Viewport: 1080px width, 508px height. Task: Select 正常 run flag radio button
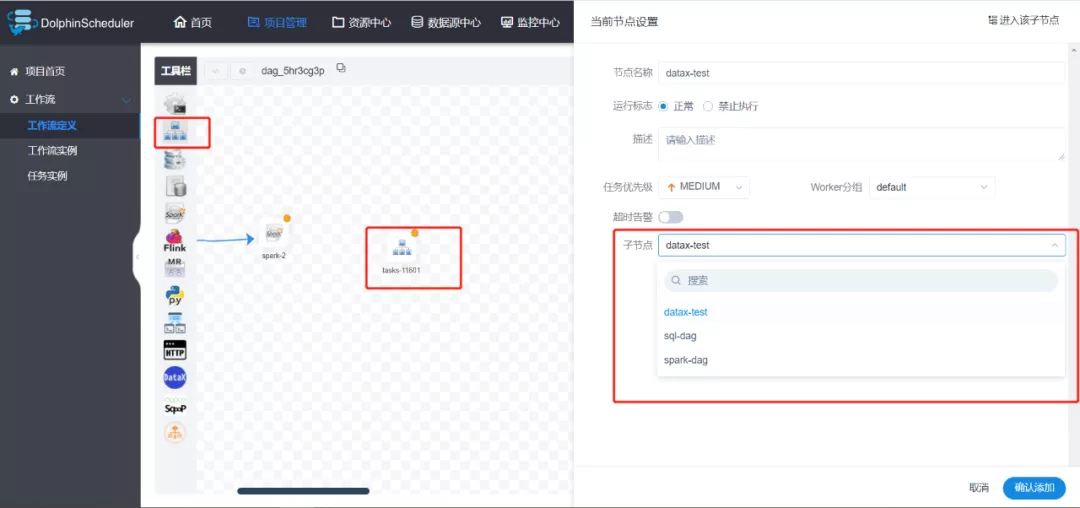click(x=663, y=107)
